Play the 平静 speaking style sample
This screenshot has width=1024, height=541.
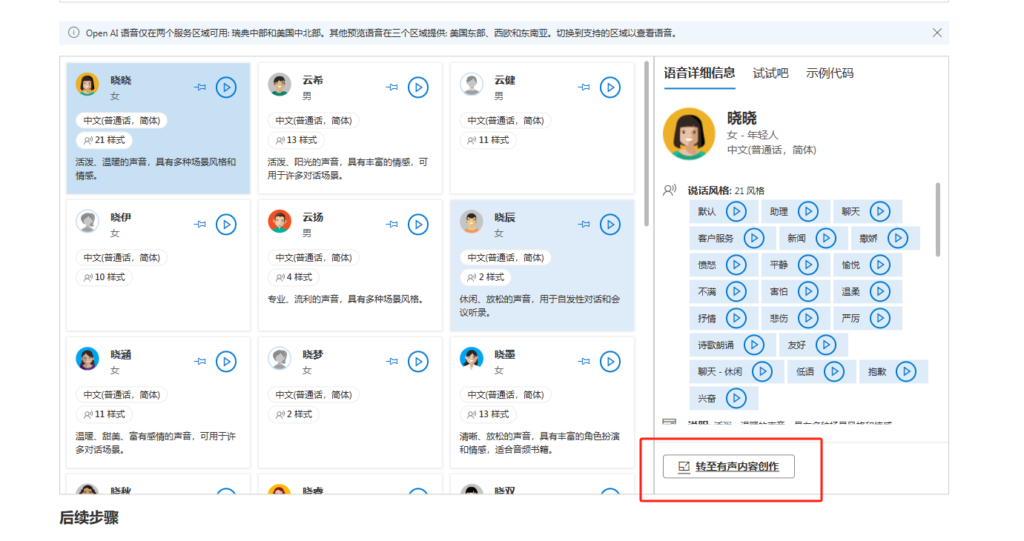tap(808, 265)
